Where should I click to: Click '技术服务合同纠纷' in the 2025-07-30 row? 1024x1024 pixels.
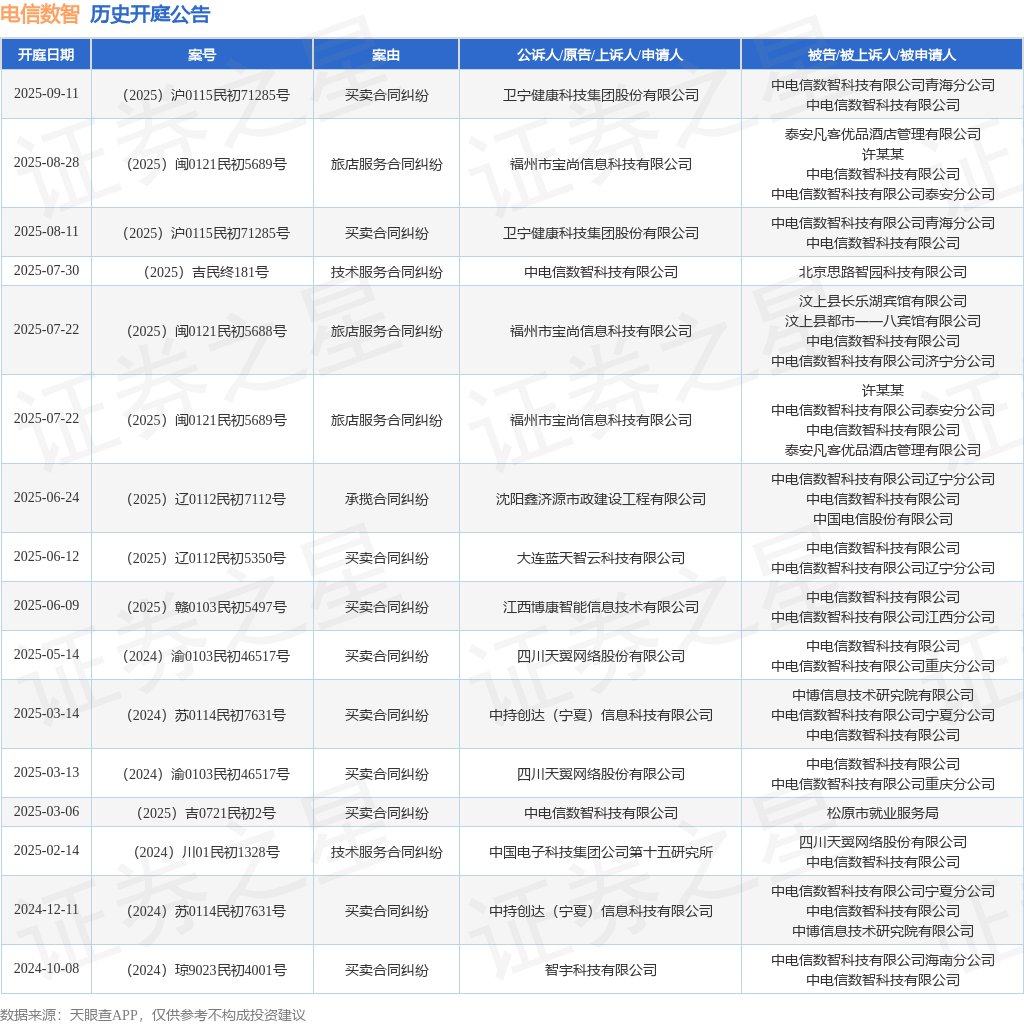[x=387, y=272]
